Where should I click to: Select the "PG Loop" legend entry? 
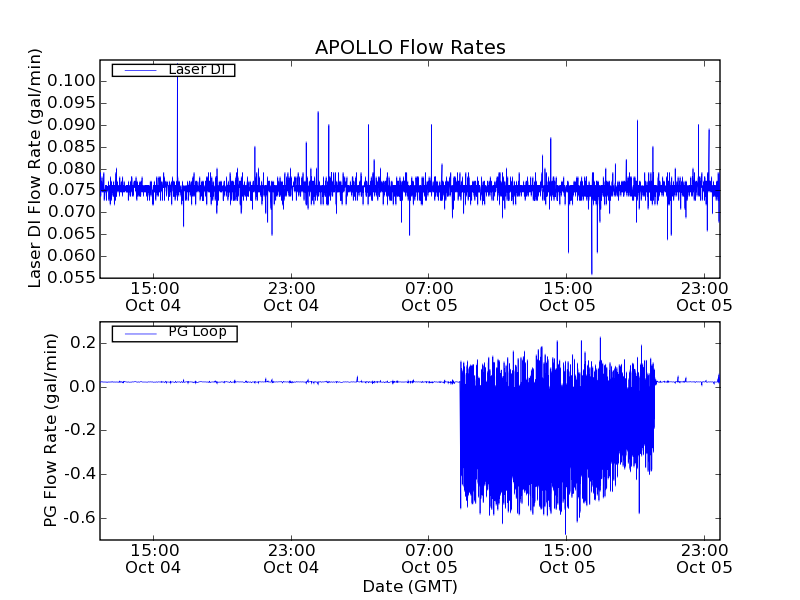coord(174,333)
